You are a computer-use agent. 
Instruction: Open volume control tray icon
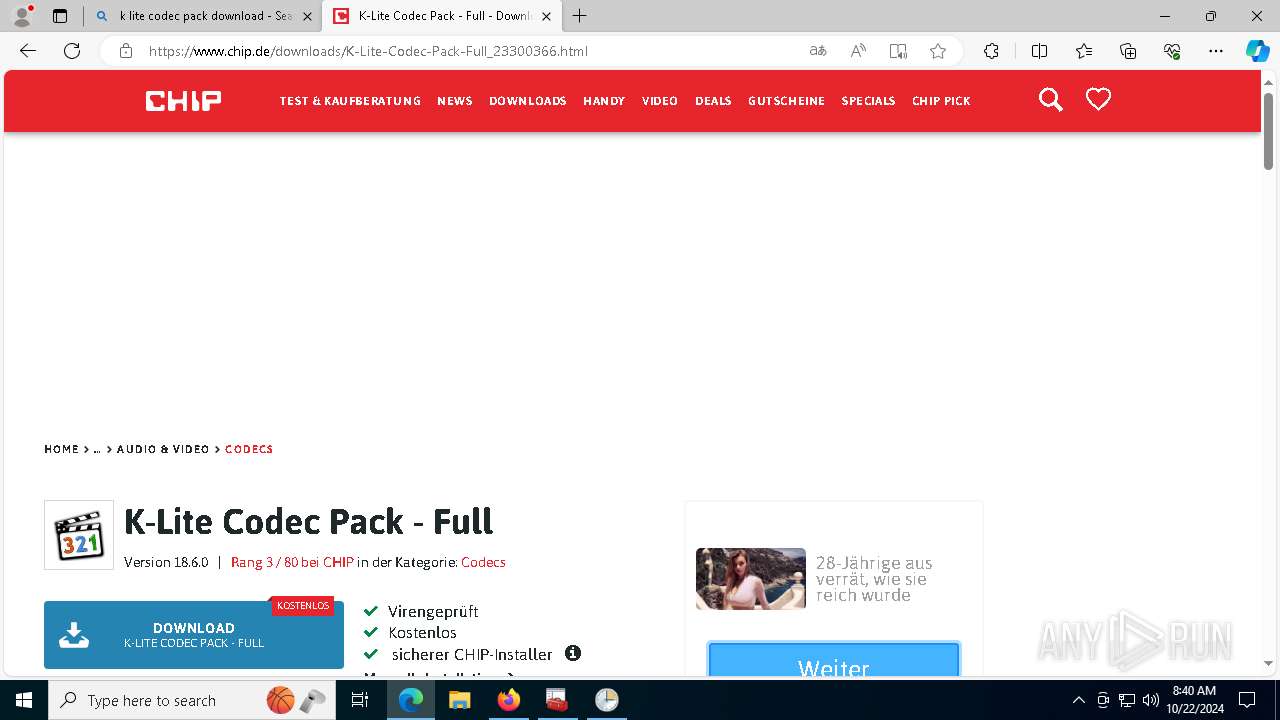click(1150, 700)
